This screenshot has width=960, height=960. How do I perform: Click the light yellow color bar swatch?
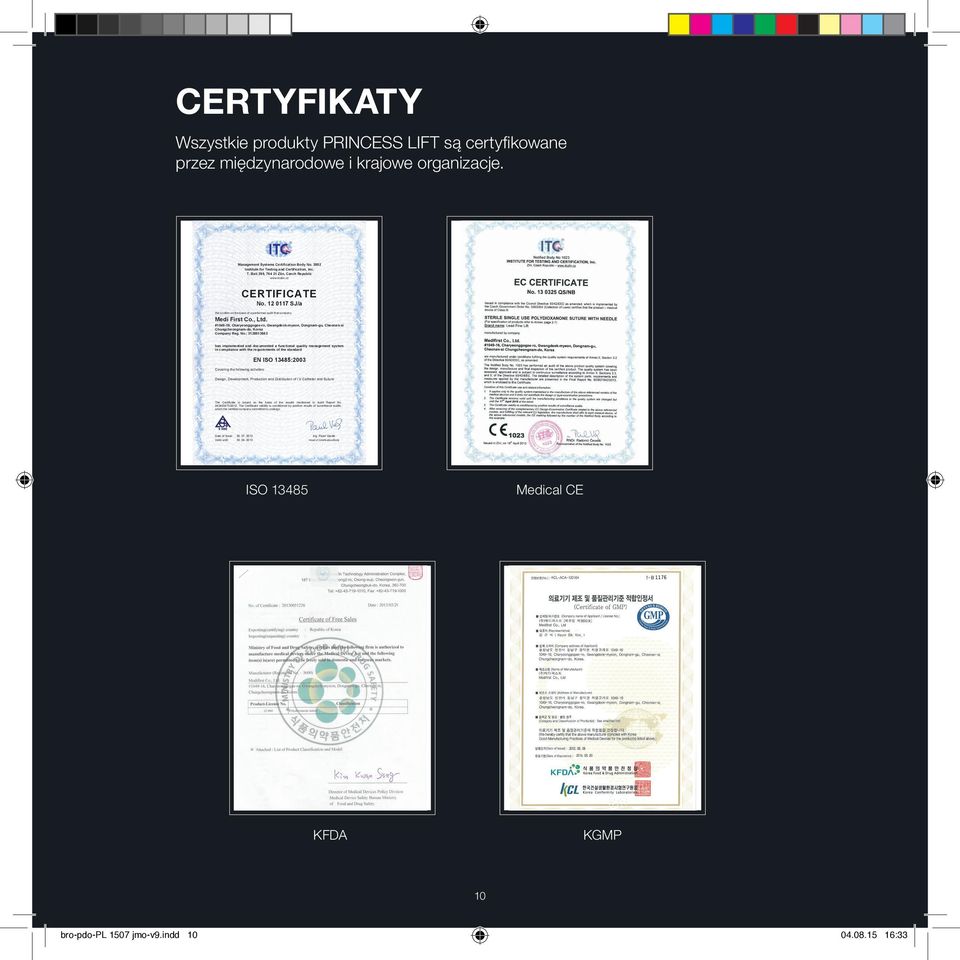pos(830,24)
